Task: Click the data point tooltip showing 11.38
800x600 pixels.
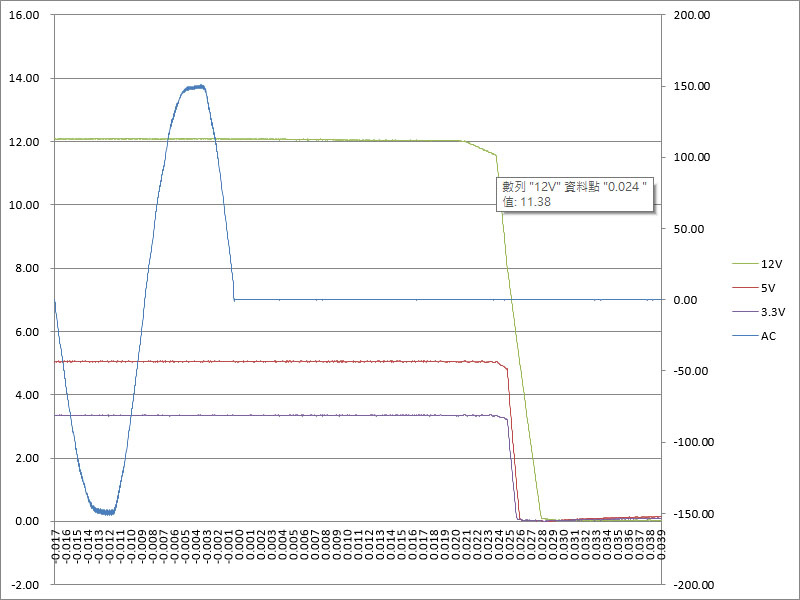Action: (x=575, y=194)
